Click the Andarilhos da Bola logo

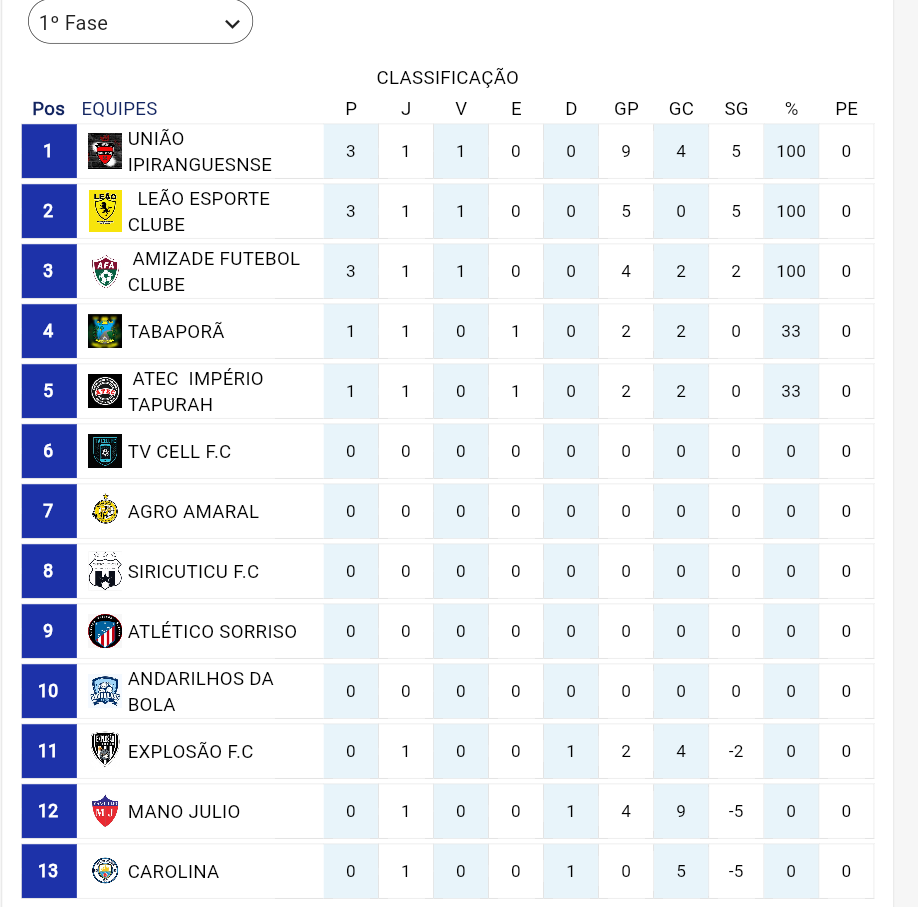[x=105, y=691]
